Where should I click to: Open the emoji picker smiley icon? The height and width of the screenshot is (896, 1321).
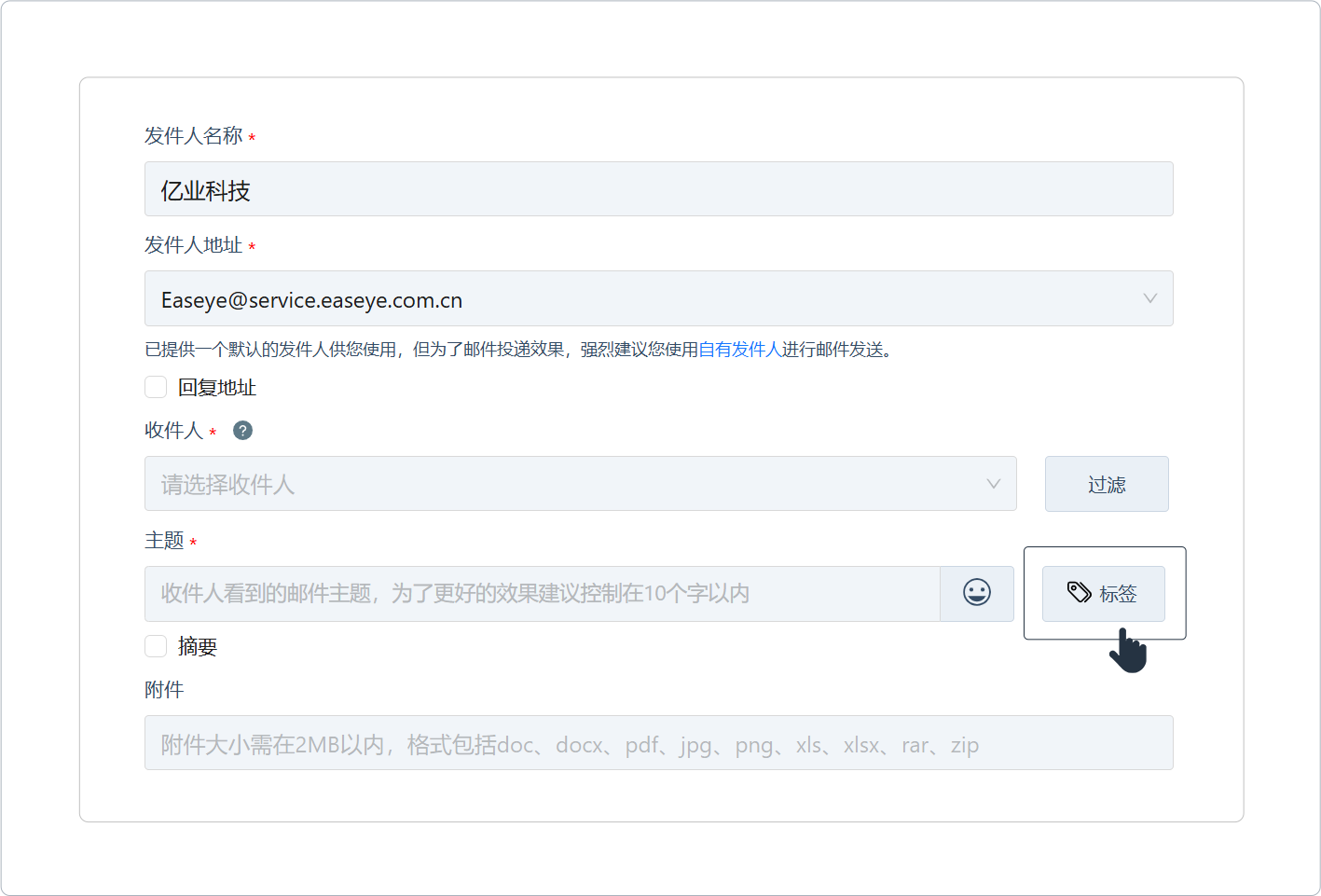point(976,593)
